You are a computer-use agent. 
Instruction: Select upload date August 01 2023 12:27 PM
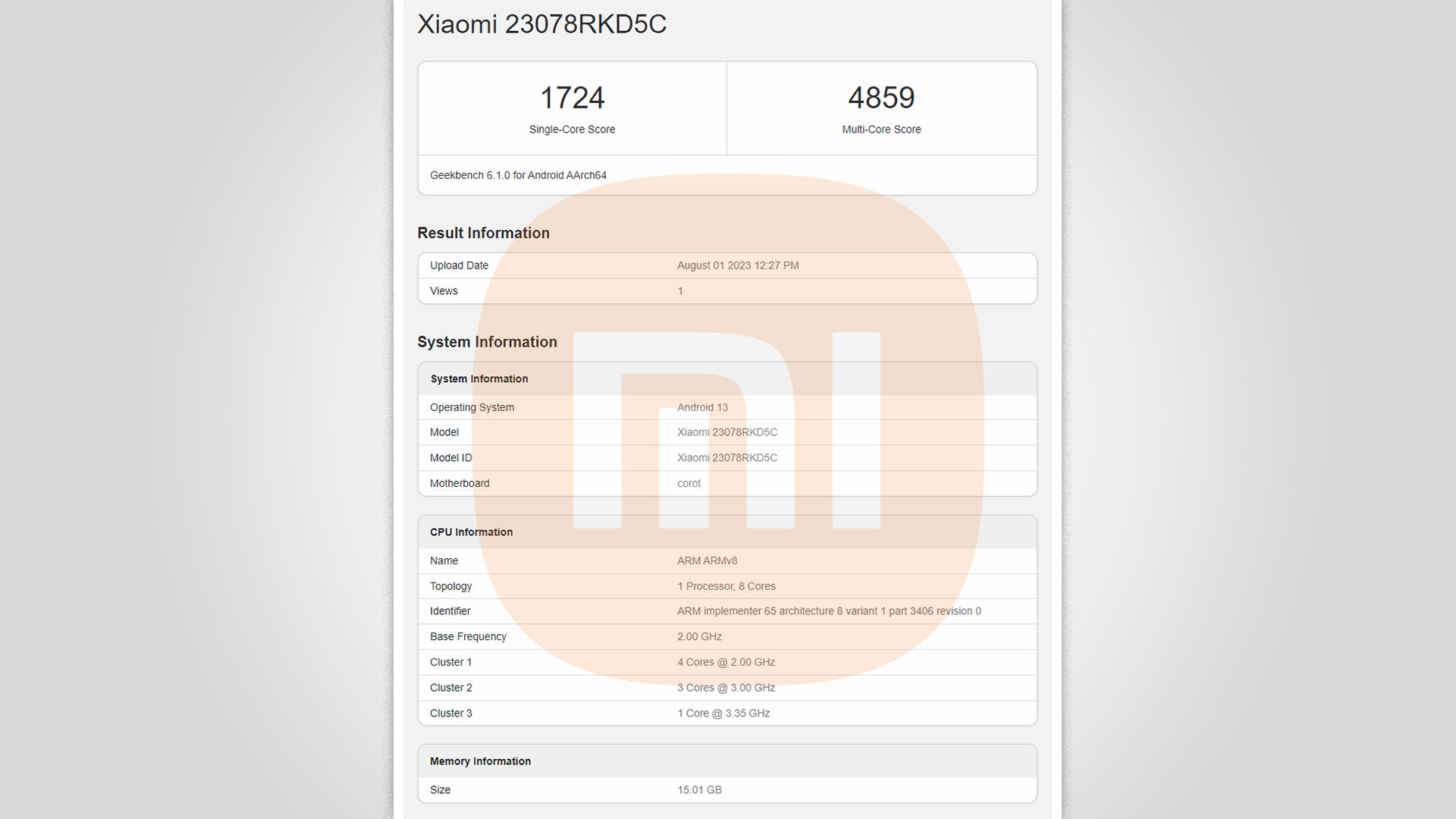coord(738,265)
